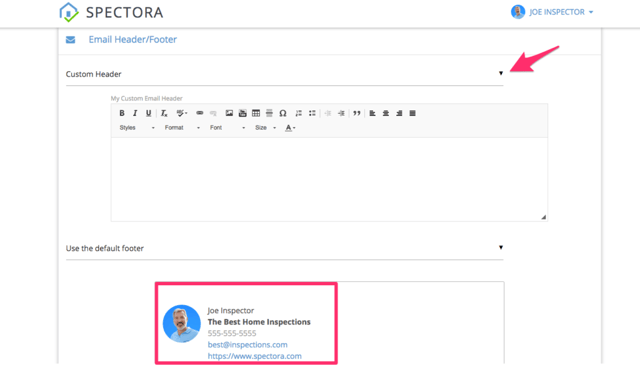The width and height of the screenshot is (640, 365).
Task: Increase indent of selected text
Action: 341,113
